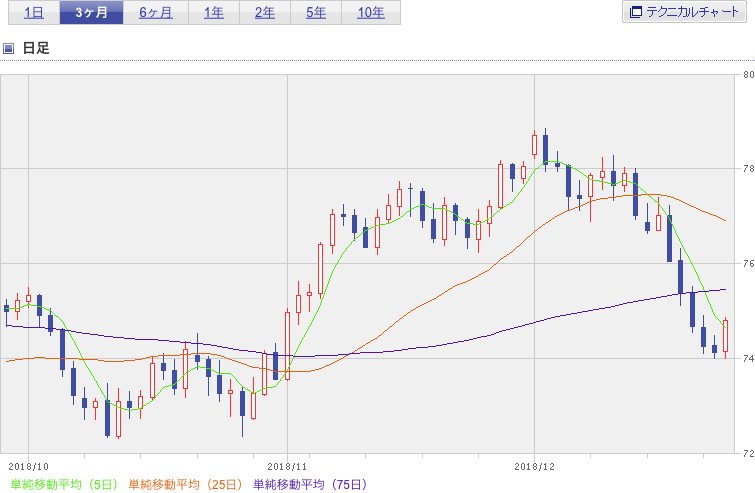Show the 1年 chart range
The width and height of the screenshot is (755, 493).
(x=214, y=13)
